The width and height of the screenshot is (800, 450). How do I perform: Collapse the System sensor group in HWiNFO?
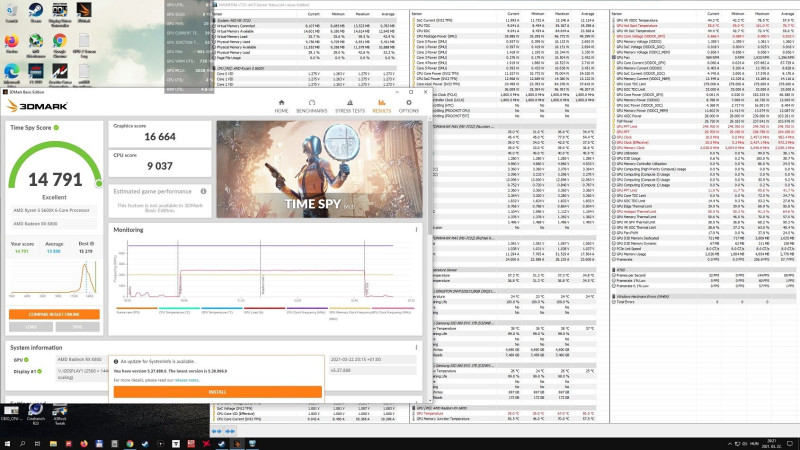(x=214, y=20)
